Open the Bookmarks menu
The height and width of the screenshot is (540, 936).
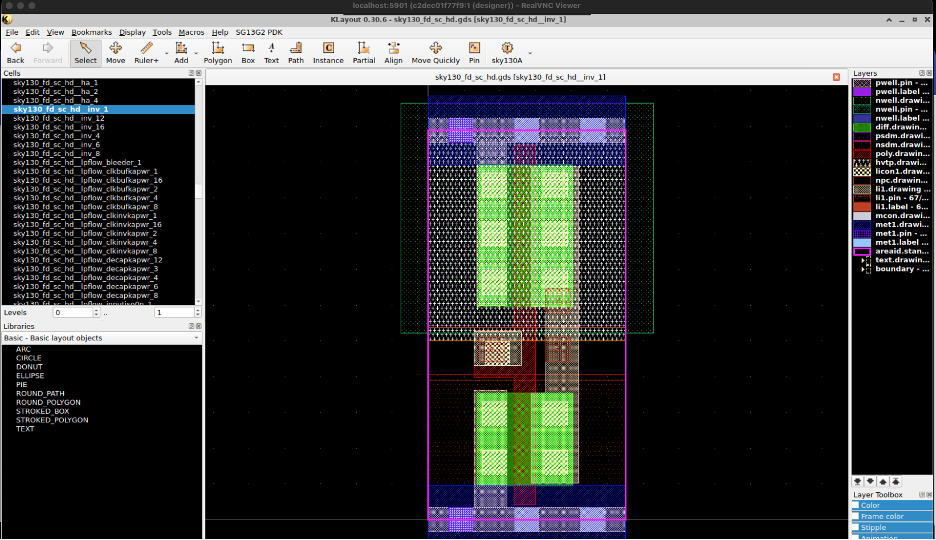(92, 32)
